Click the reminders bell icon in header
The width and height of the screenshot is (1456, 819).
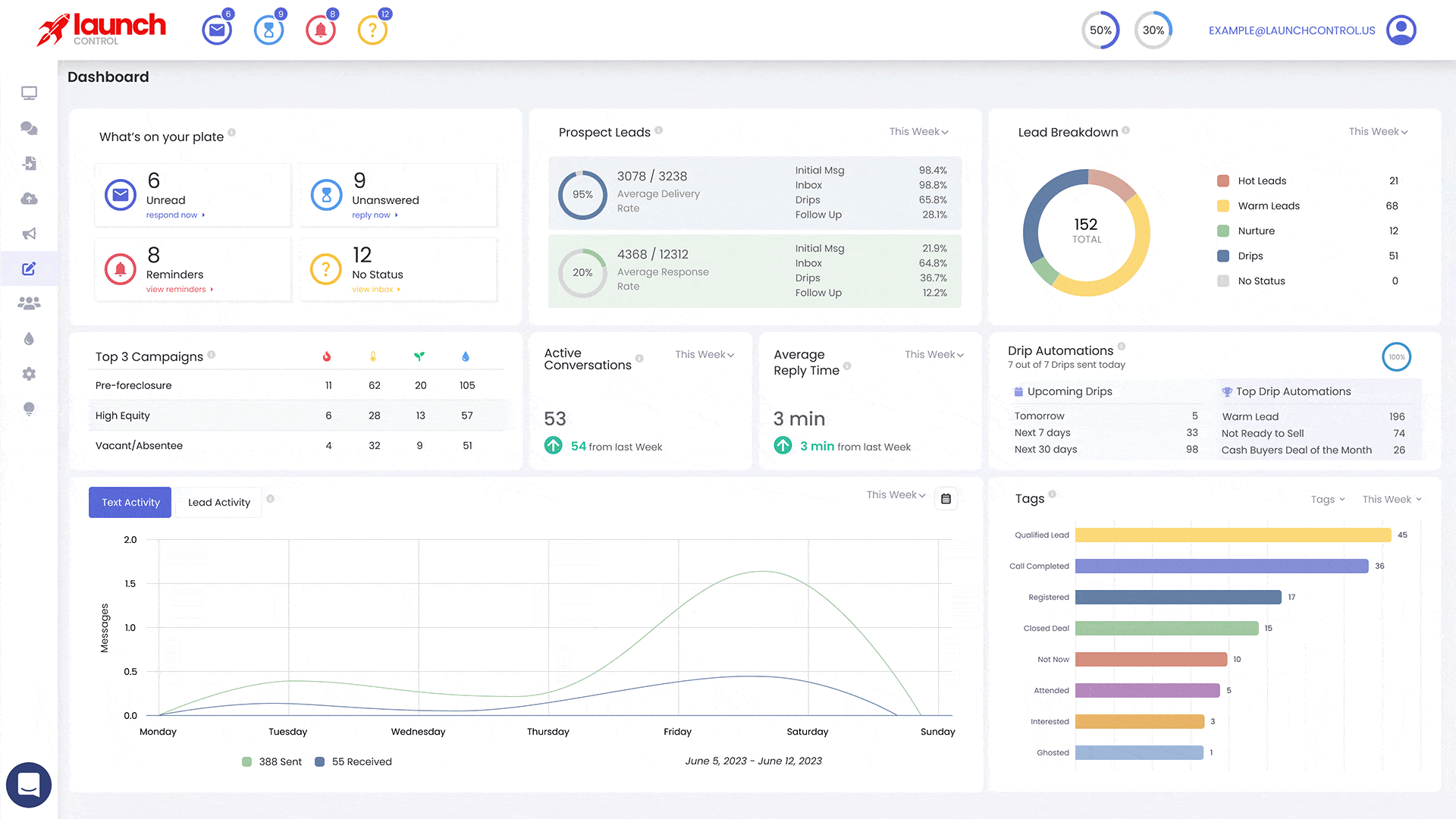coord(320,30)
